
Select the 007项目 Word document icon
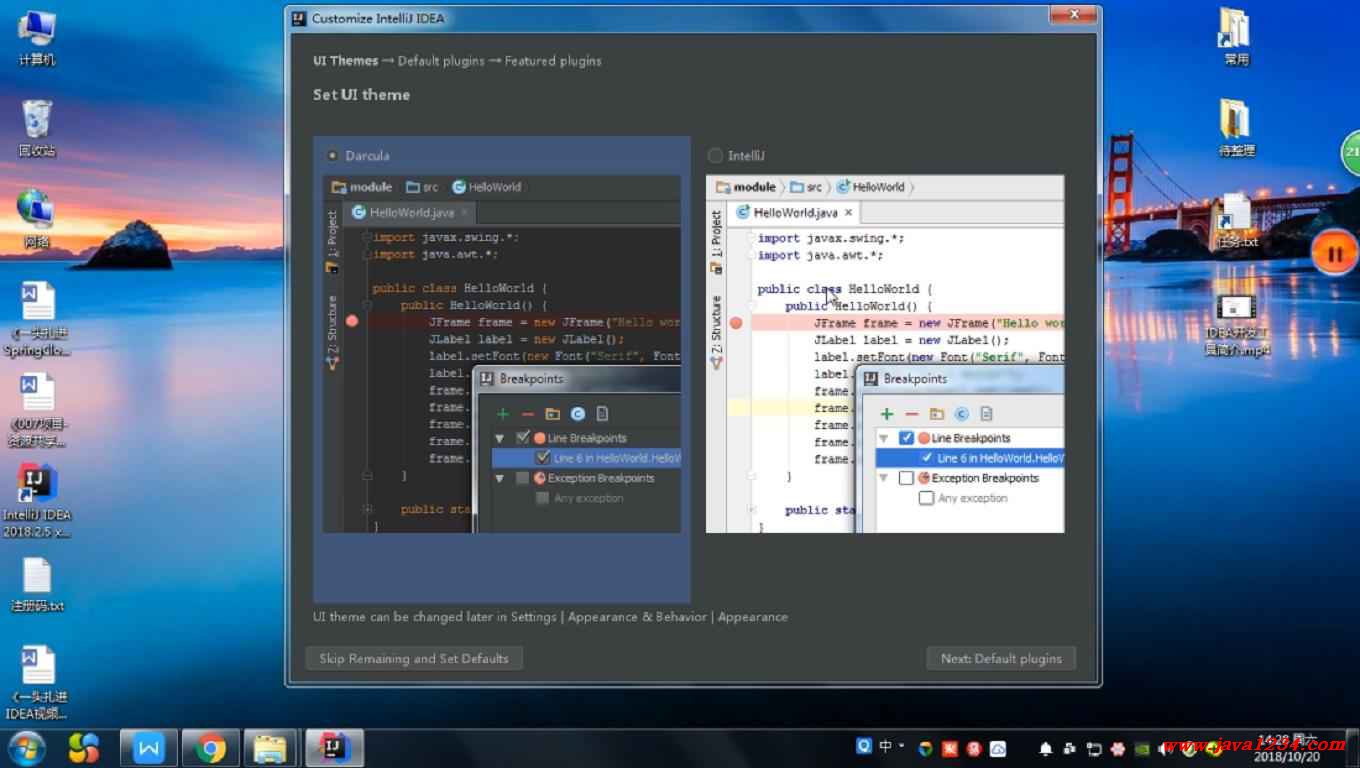[x=37, y=410]
